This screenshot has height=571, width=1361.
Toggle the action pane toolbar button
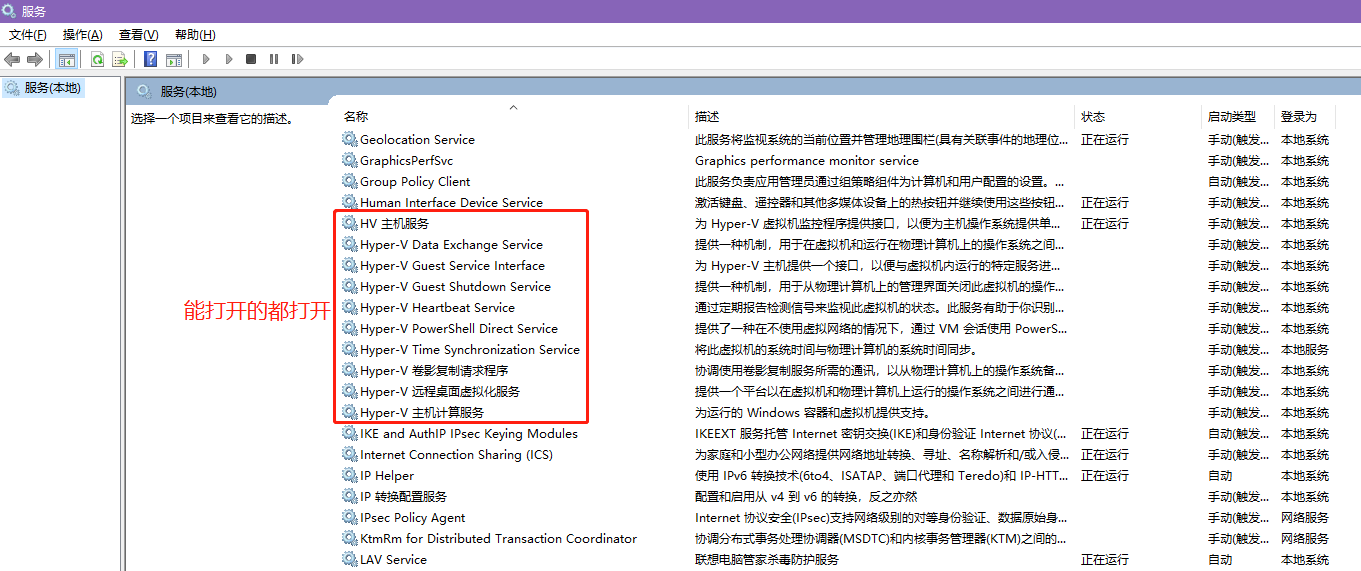pos(173,60)
